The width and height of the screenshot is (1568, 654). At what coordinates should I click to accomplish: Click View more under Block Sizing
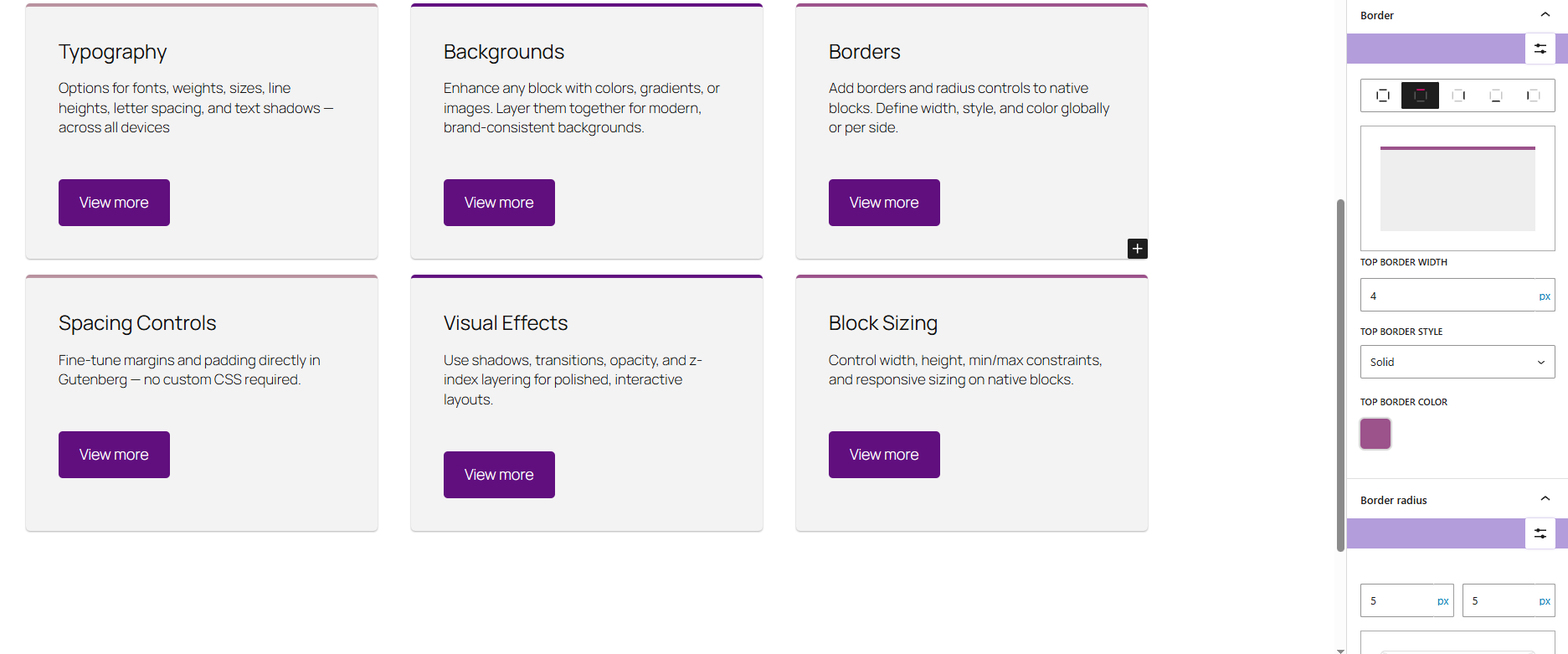884,454
